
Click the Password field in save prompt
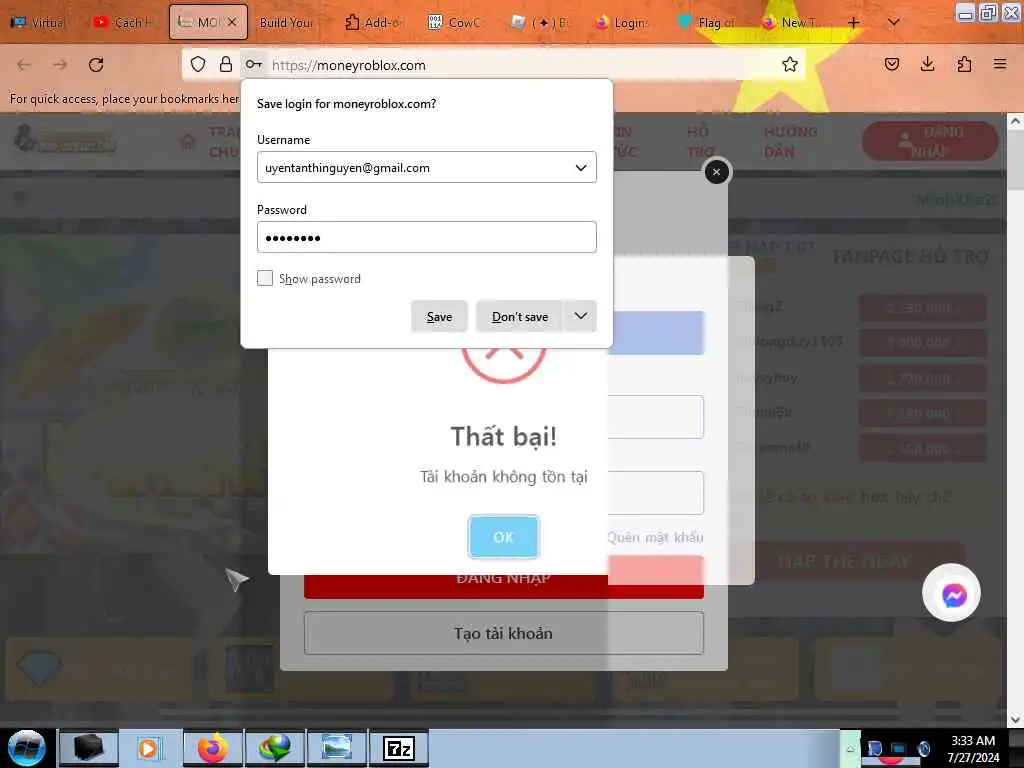point(426,237)
